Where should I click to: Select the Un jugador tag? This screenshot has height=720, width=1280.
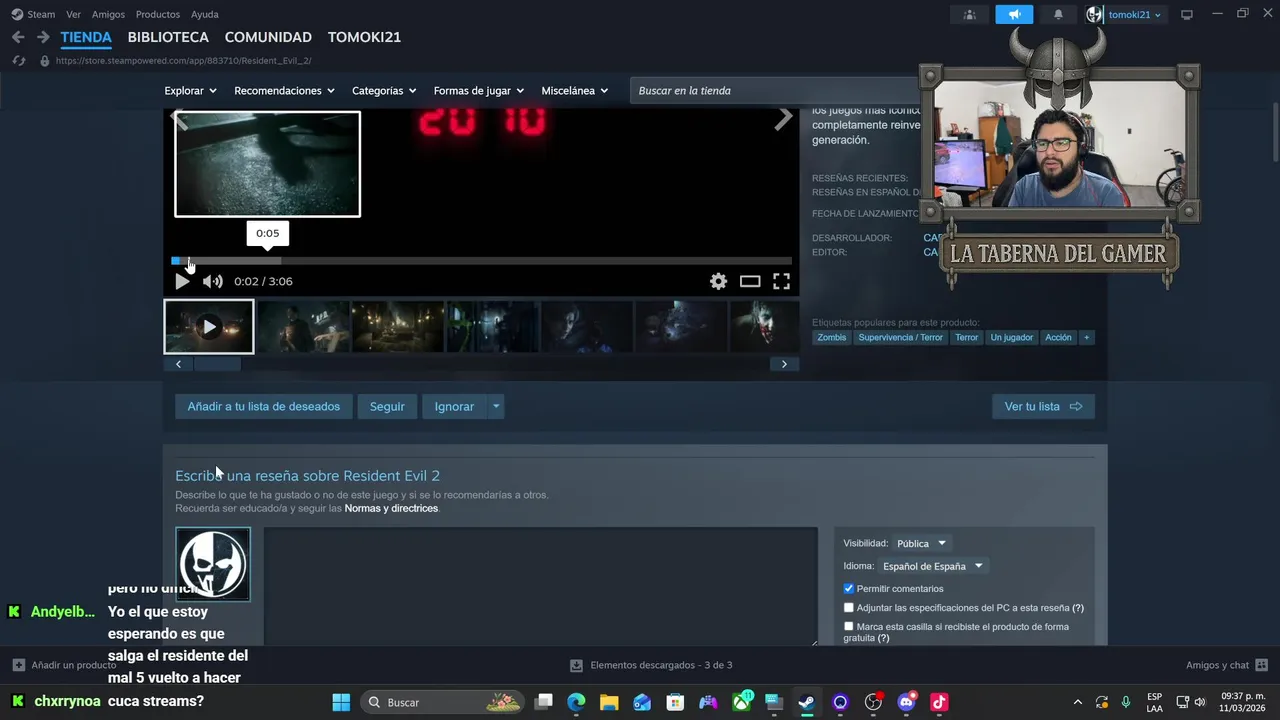1011,338
